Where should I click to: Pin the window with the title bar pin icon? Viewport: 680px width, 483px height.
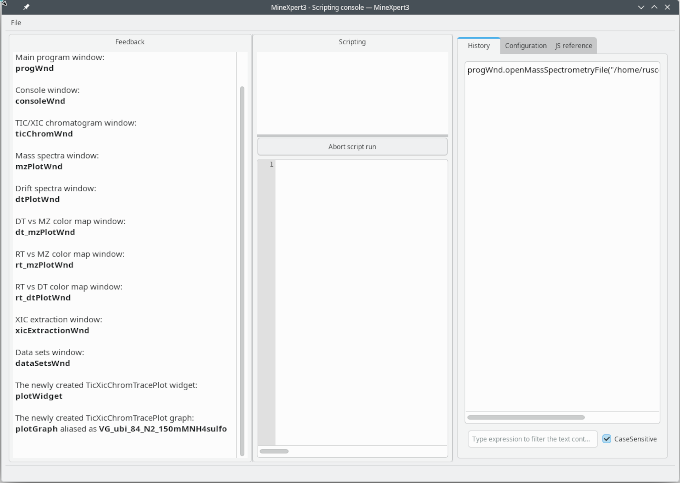coord(26,7)
